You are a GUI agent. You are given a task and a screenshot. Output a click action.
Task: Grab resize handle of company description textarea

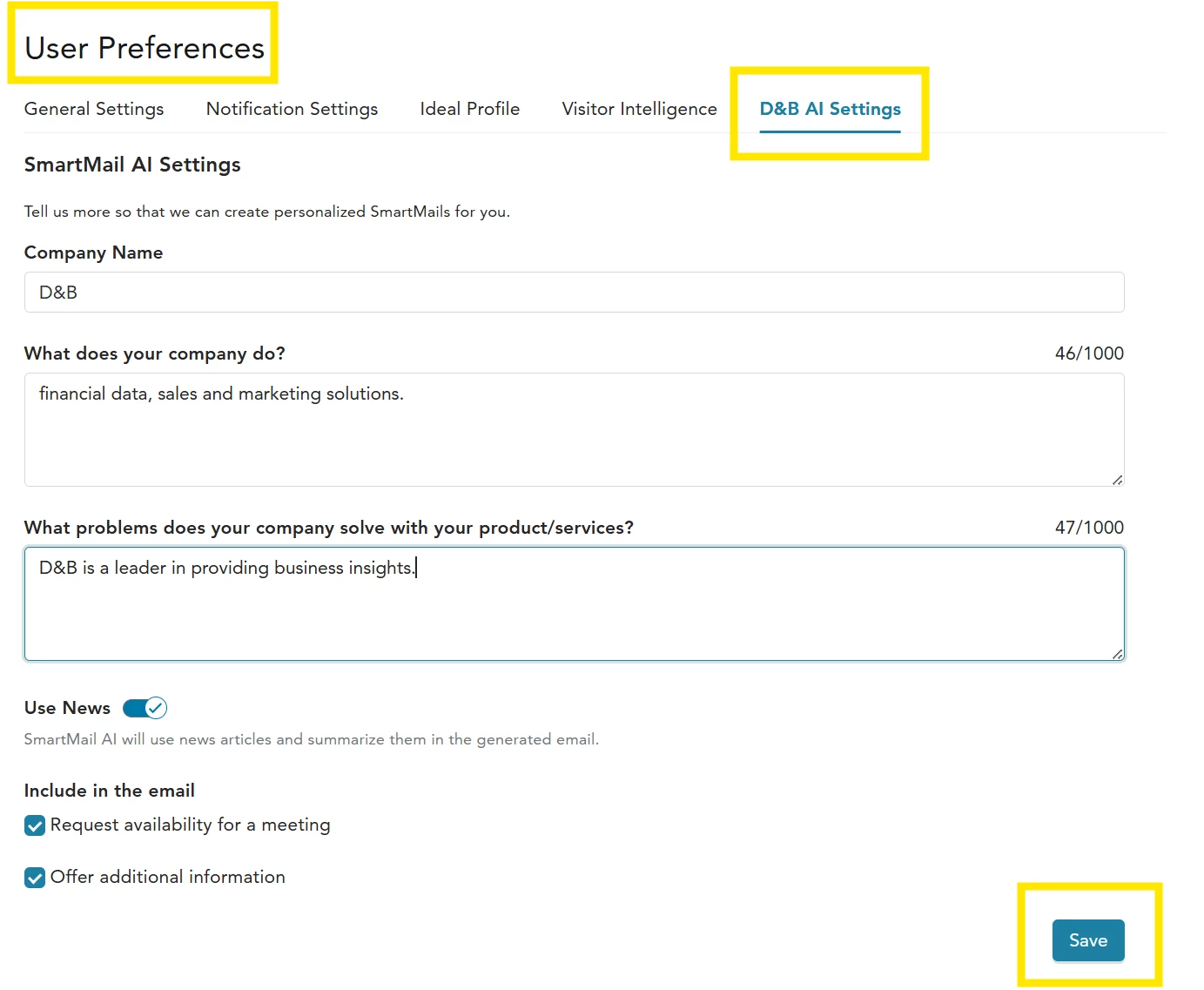coord(1117,480)
